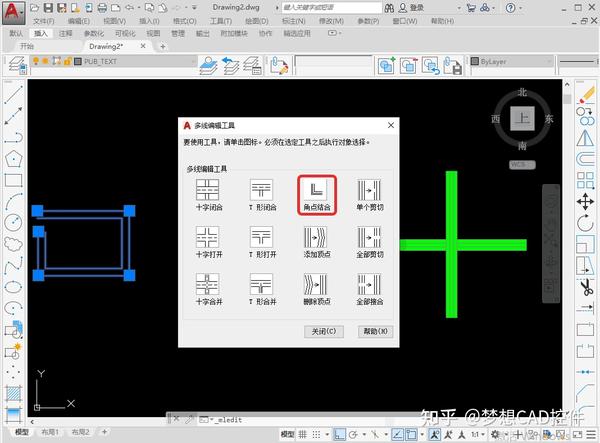Image resolution: width=600 pixels, height=443 pixels.
Task: Select the Revision Cloud tool
Action: click(x=13, y=244)
